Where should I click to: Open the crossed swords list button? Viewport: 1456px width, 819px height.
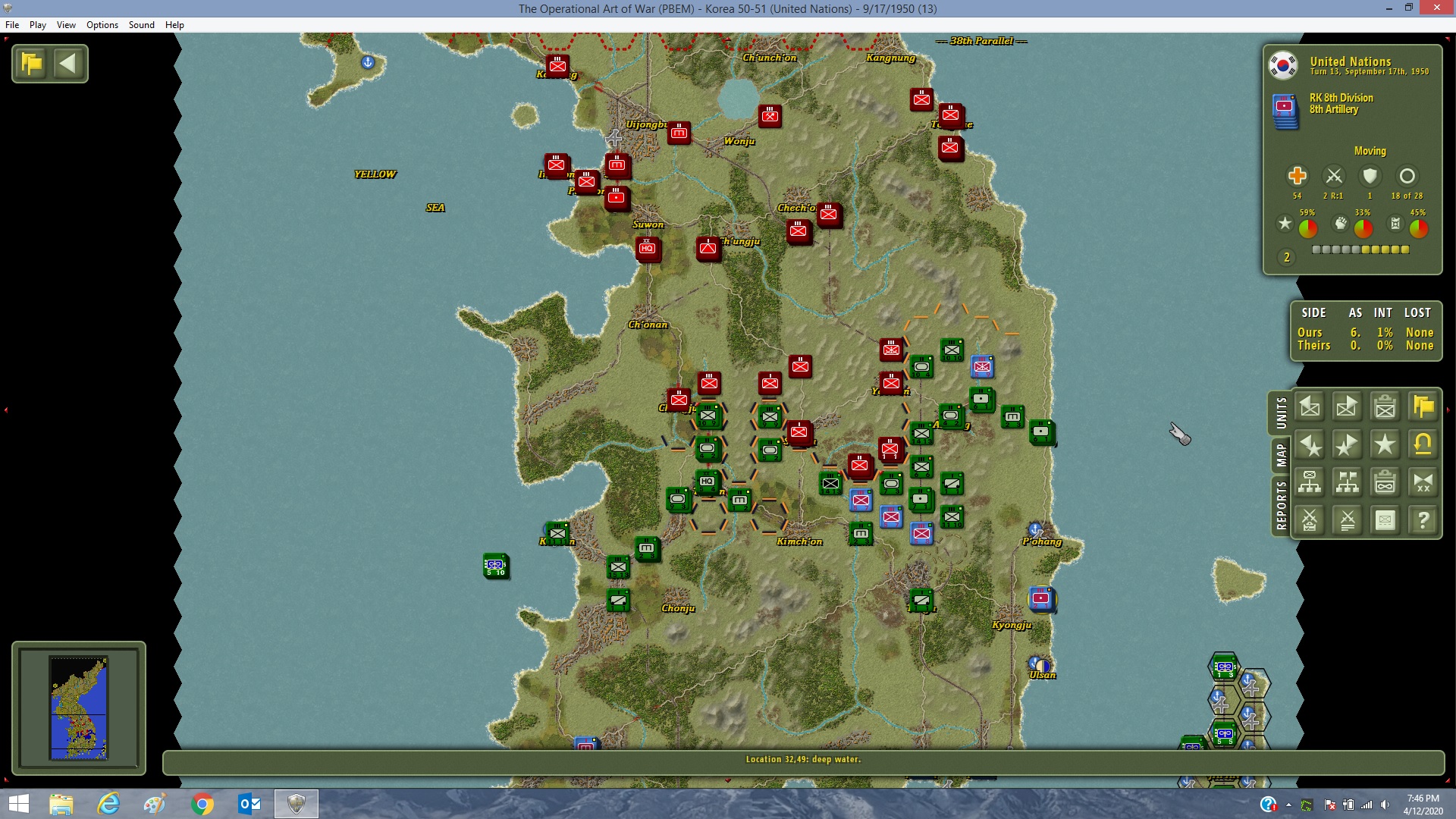[1348, 520]
